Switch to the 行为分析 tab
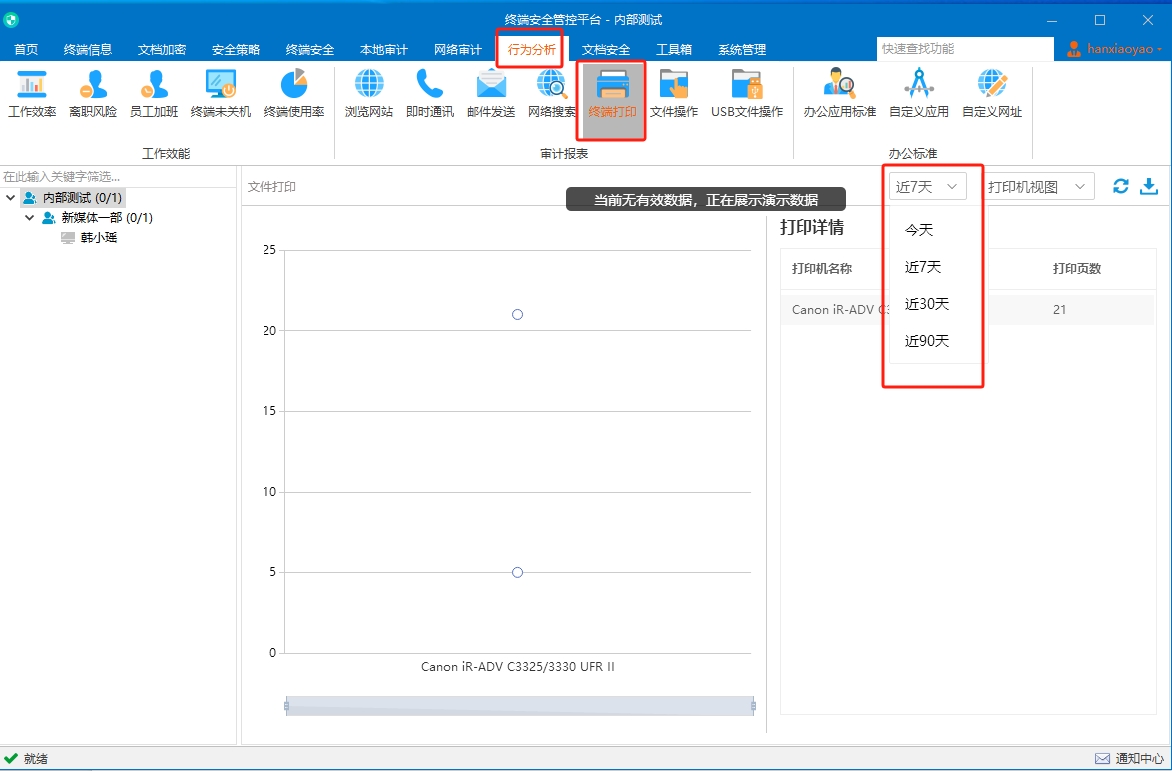The width and height of the screenshot is (1172, 771). point(531,49)
